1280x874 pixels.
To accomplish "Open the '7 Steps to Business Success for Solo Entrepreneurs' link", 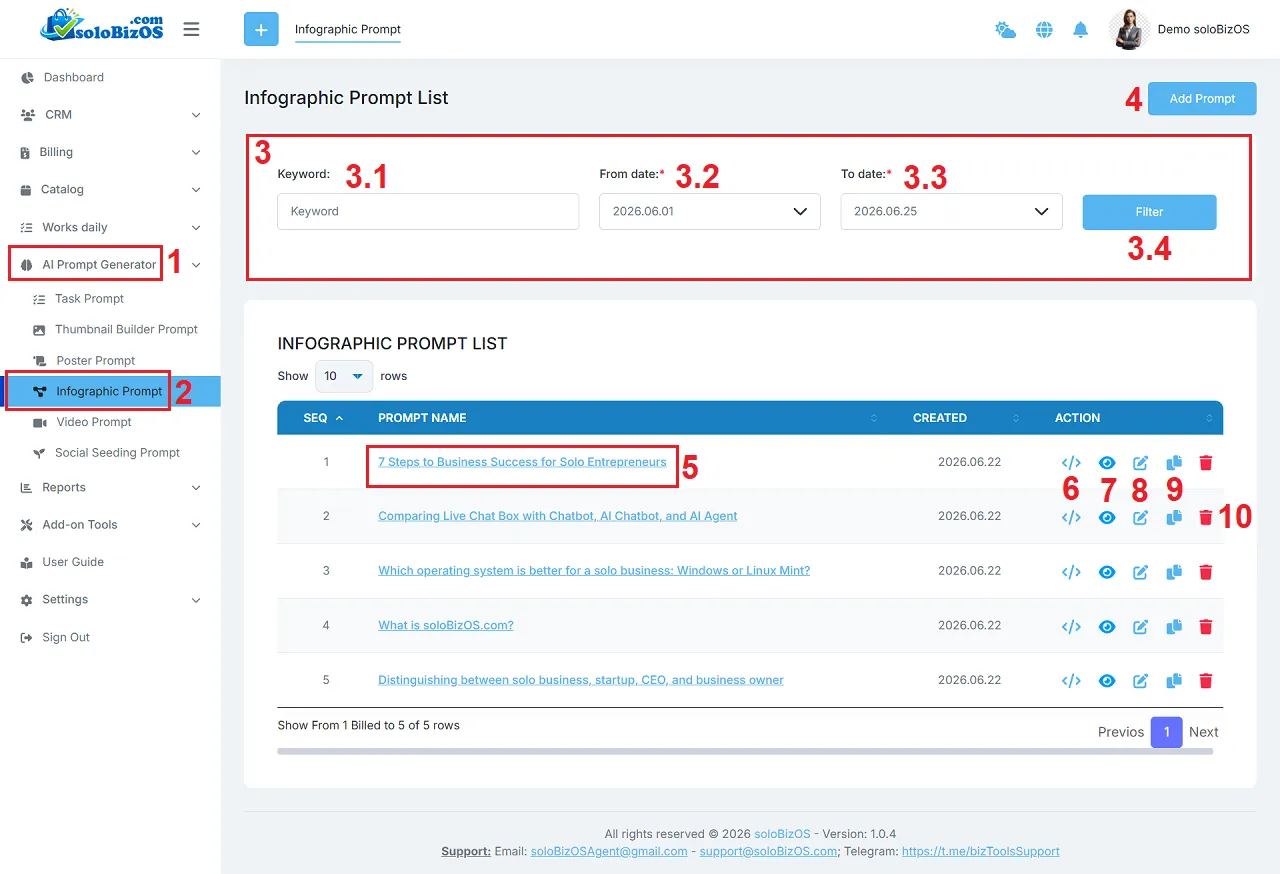I will [x=522, y=462].
